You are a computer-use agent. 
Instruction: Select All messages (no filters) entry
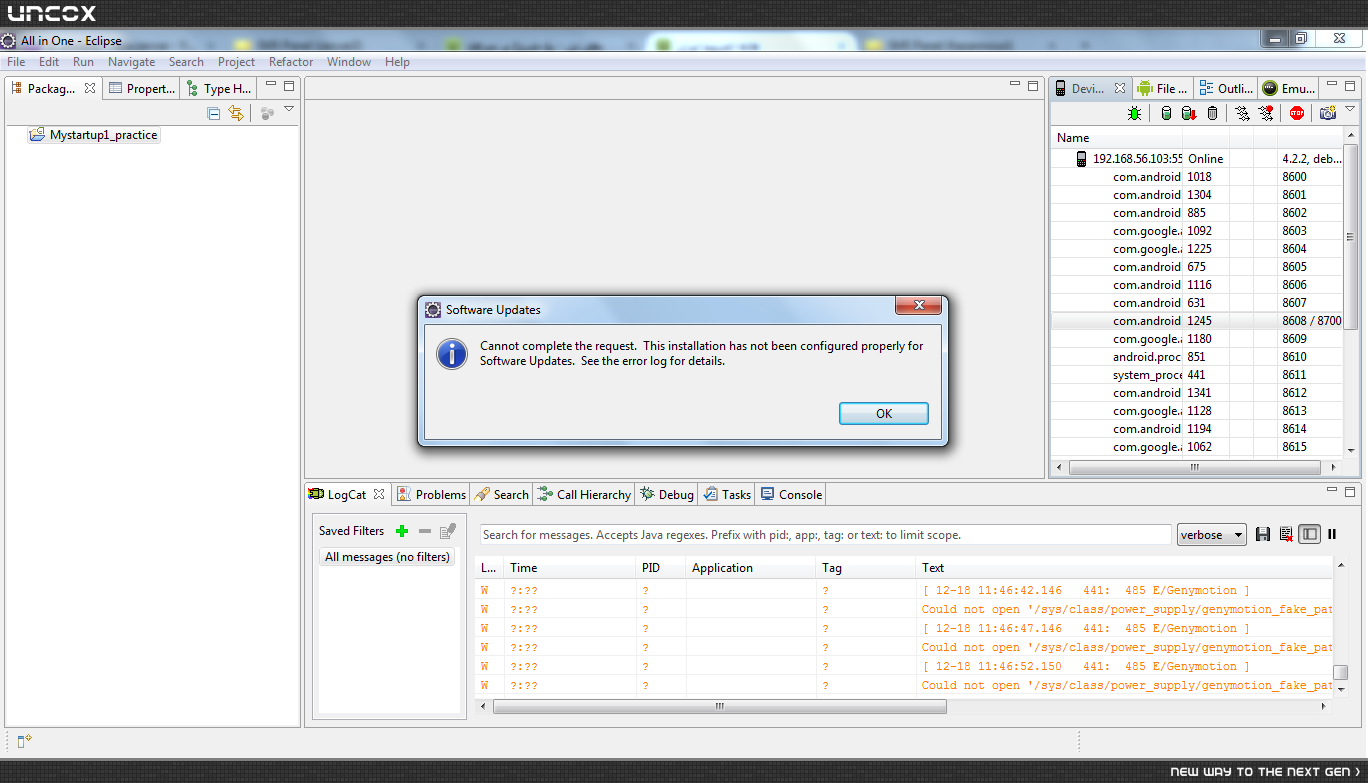[x=387, y=557]
